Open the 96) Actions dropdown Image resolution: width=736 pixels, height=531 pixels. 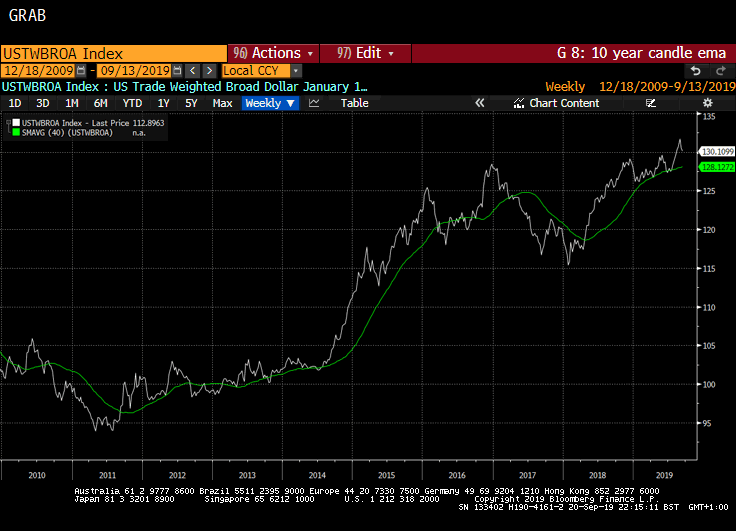(273, 53)
